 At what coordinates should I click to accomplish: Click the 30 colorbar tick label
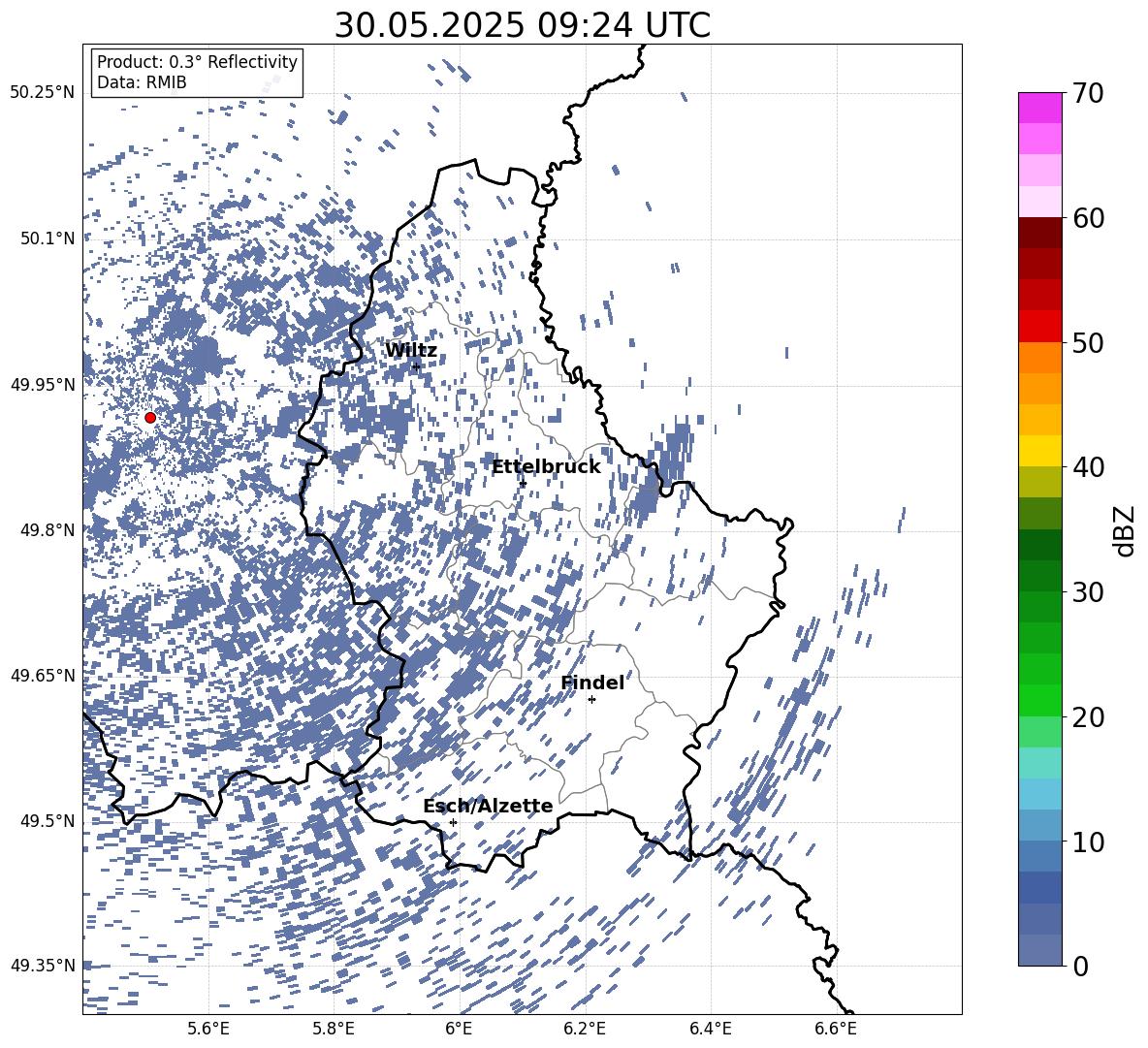coord(1089,592)
